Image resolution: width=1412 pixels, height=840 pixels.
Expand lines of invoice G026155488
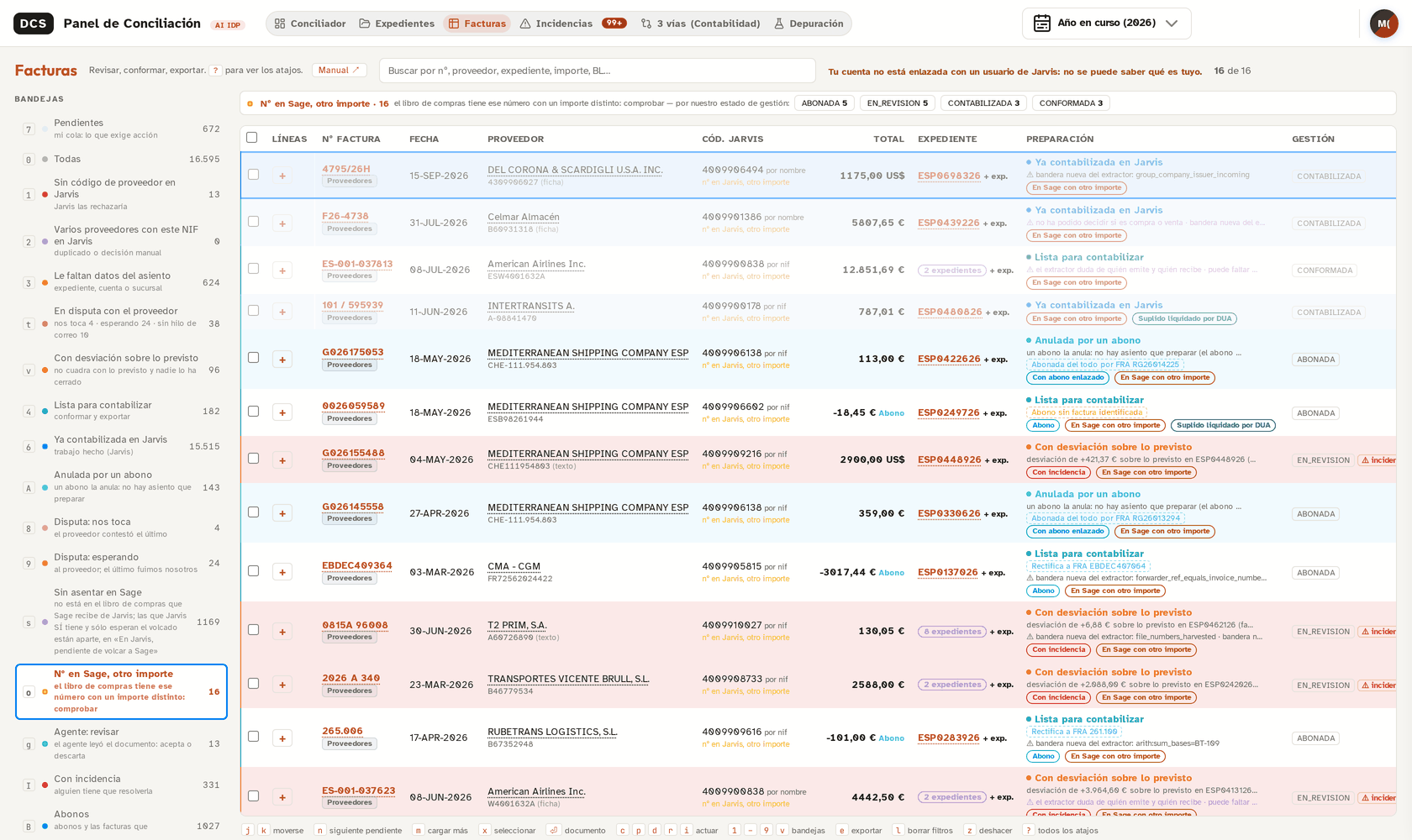click(282, 460)
